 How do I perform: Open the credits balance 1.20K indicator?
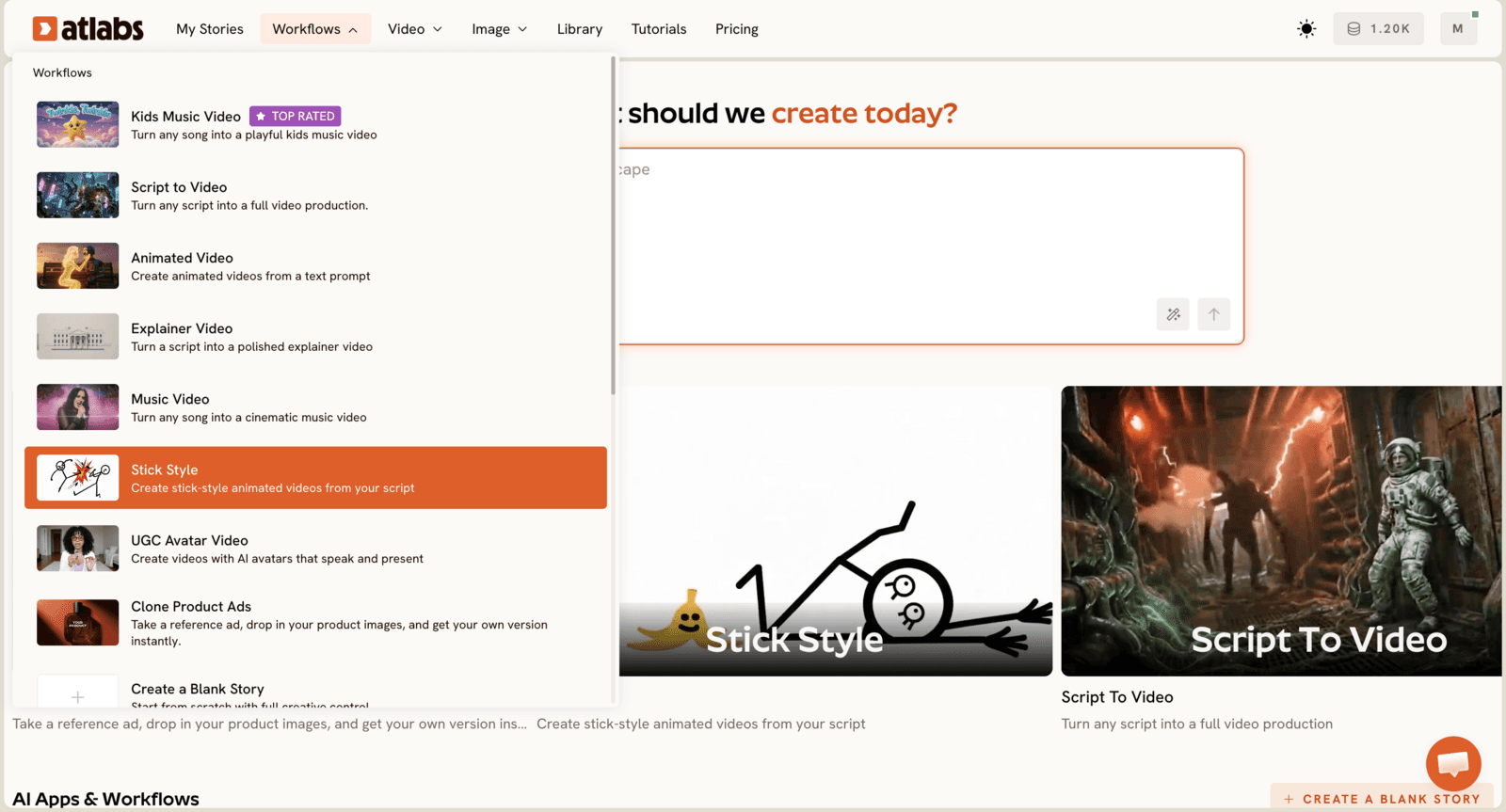click(1378, 29)
